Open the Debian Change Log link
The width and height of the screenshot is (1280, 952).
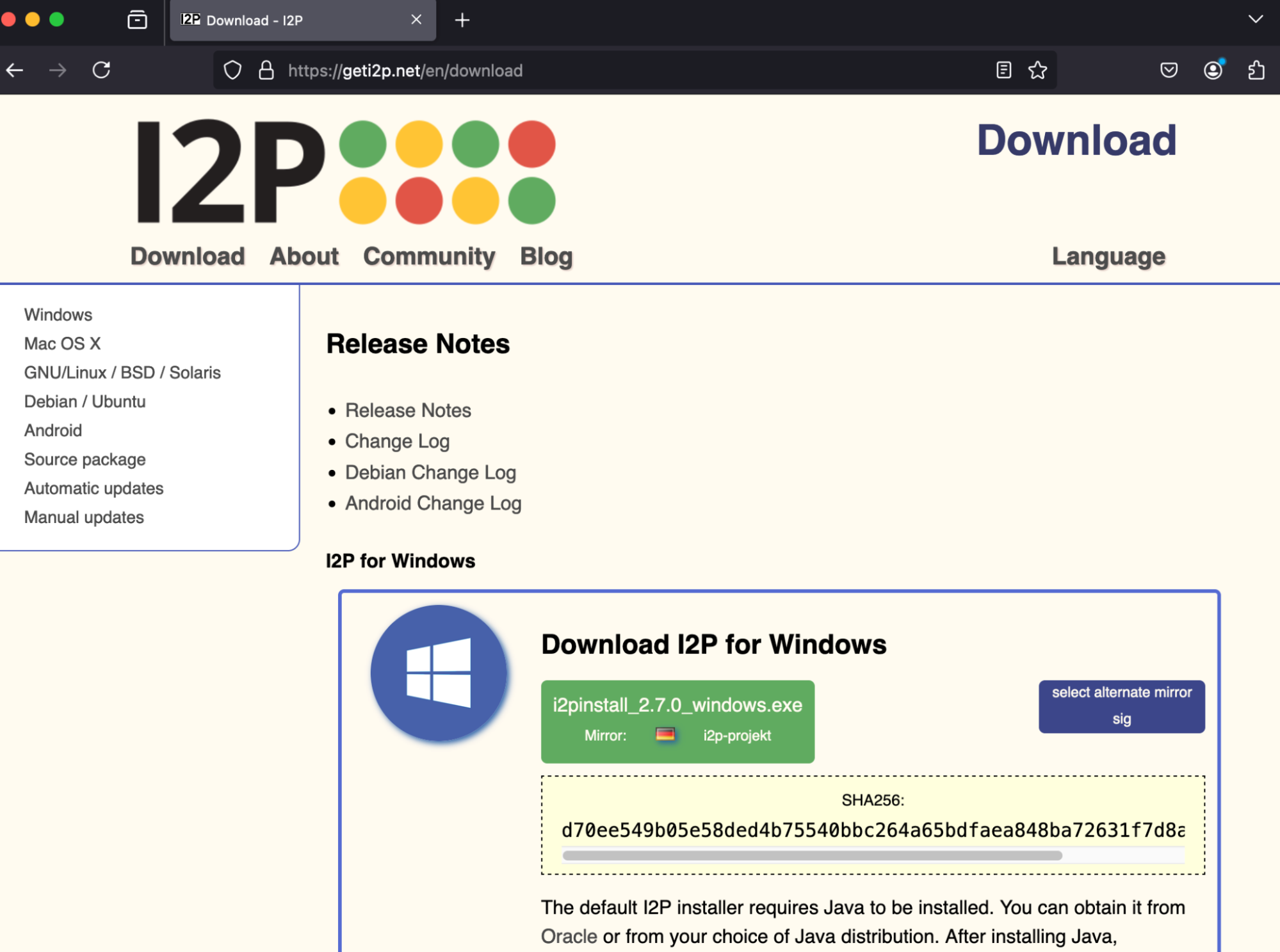coord(430,472)
